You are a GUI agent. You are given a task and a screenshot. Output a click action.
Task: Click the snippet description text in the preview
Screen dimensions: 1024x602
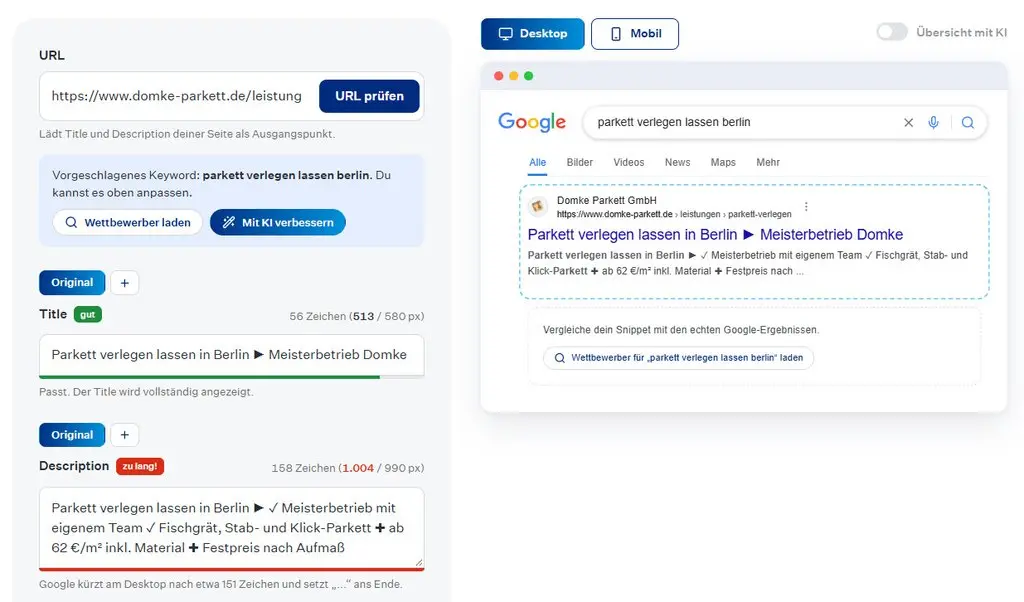[748, 263]
